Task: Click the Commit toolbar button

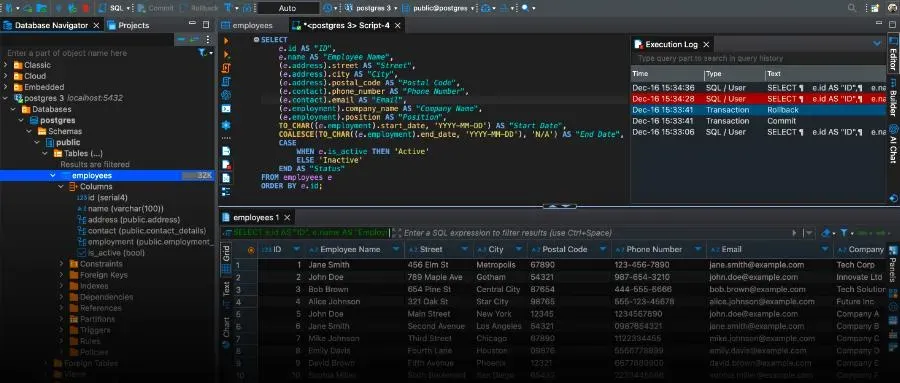Action: coord(156,9)
